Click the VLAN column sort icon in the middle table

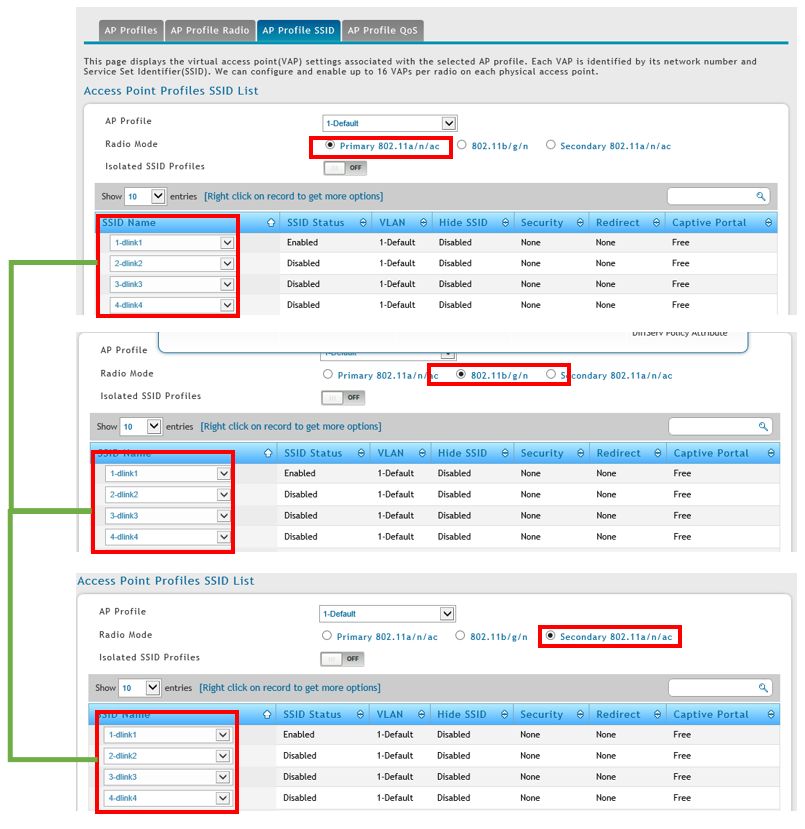[422, 453]
